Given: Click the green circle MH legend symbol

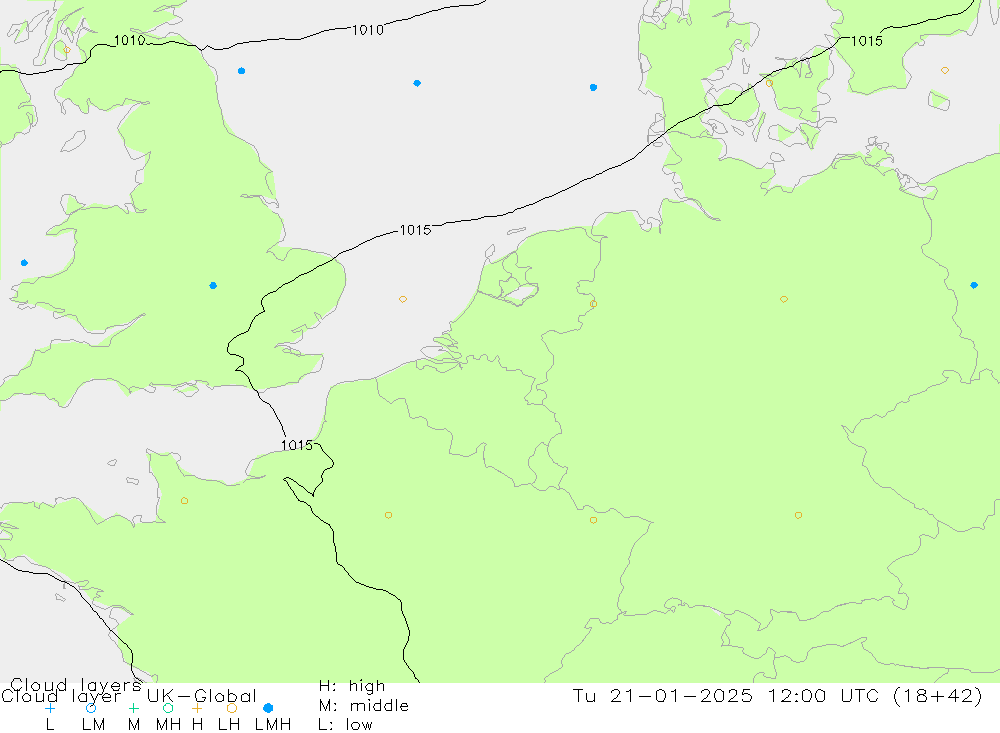Looking at the screenshot, I should click(x=168, y=708).
